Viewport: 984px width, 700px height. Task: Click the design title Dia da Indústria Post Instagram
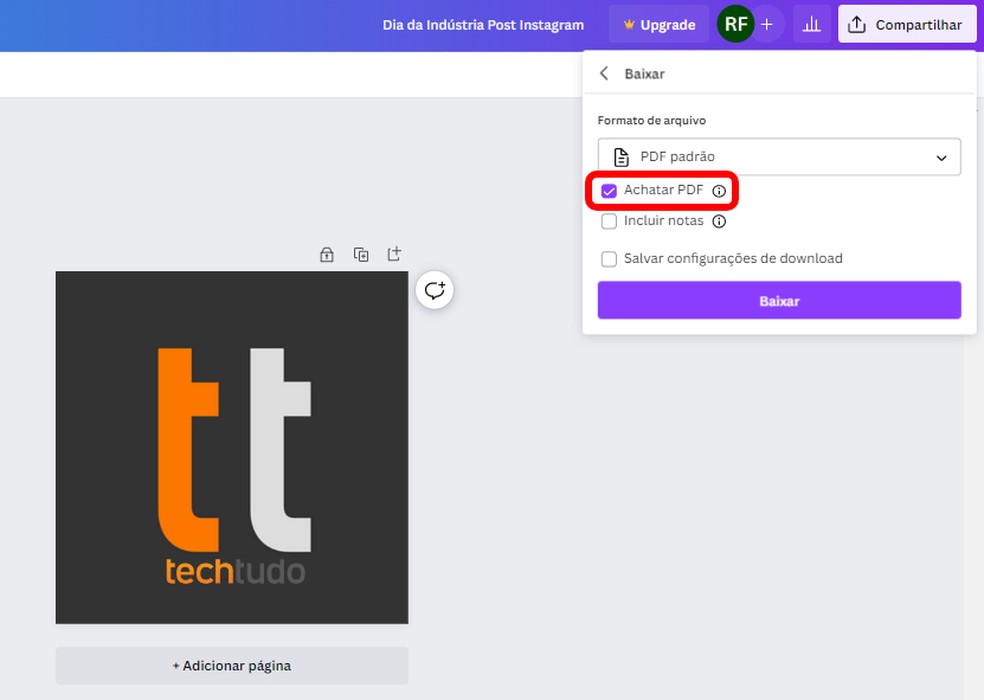(483, 25)
